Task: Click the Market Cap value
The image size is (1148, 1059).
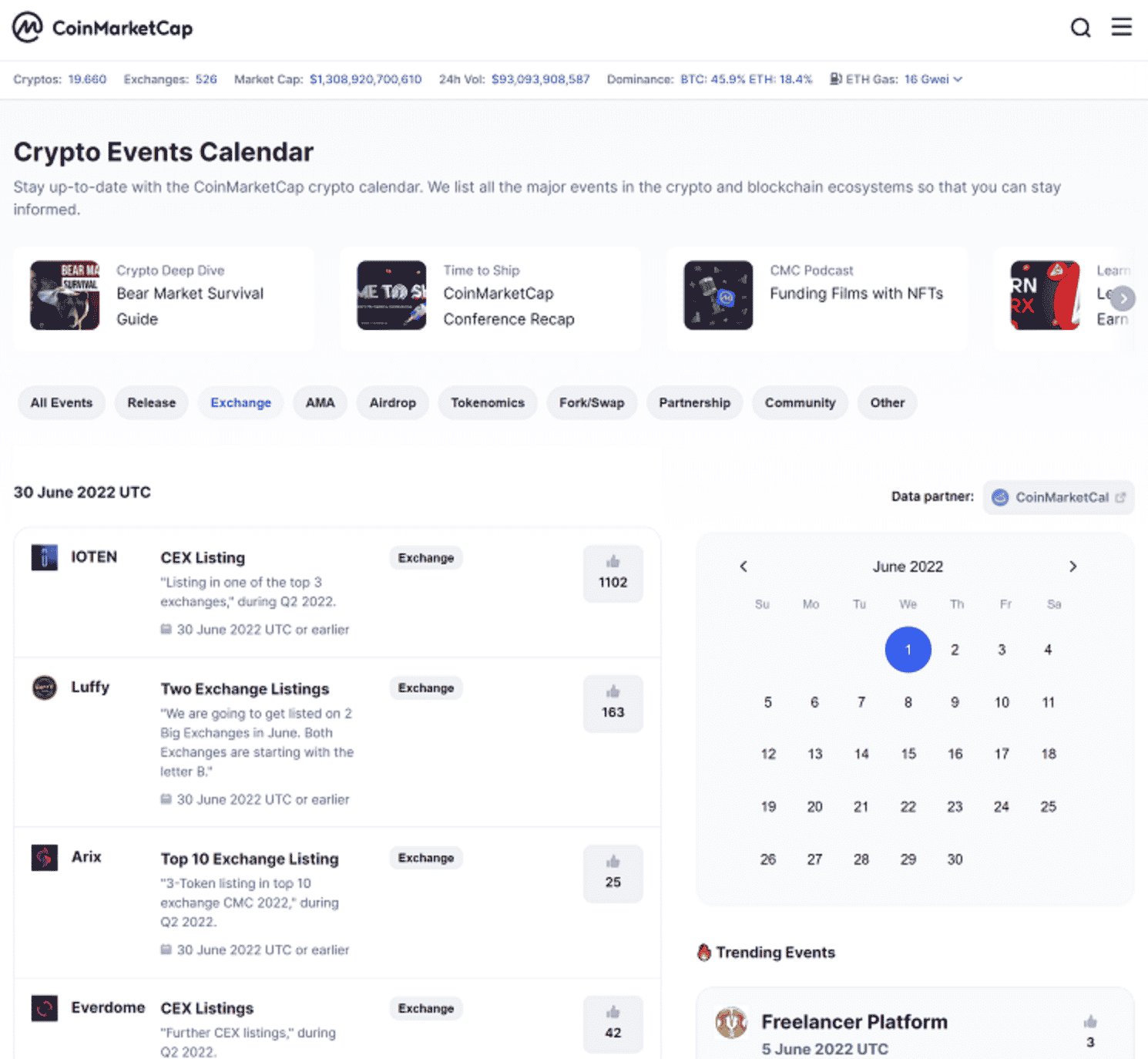Action: click(366, 79)
